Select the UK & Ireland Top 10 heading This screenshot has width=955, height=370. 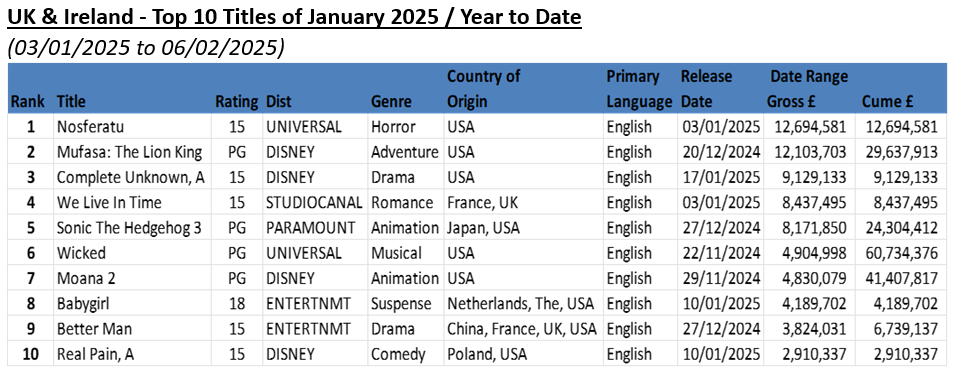(295, 18)
